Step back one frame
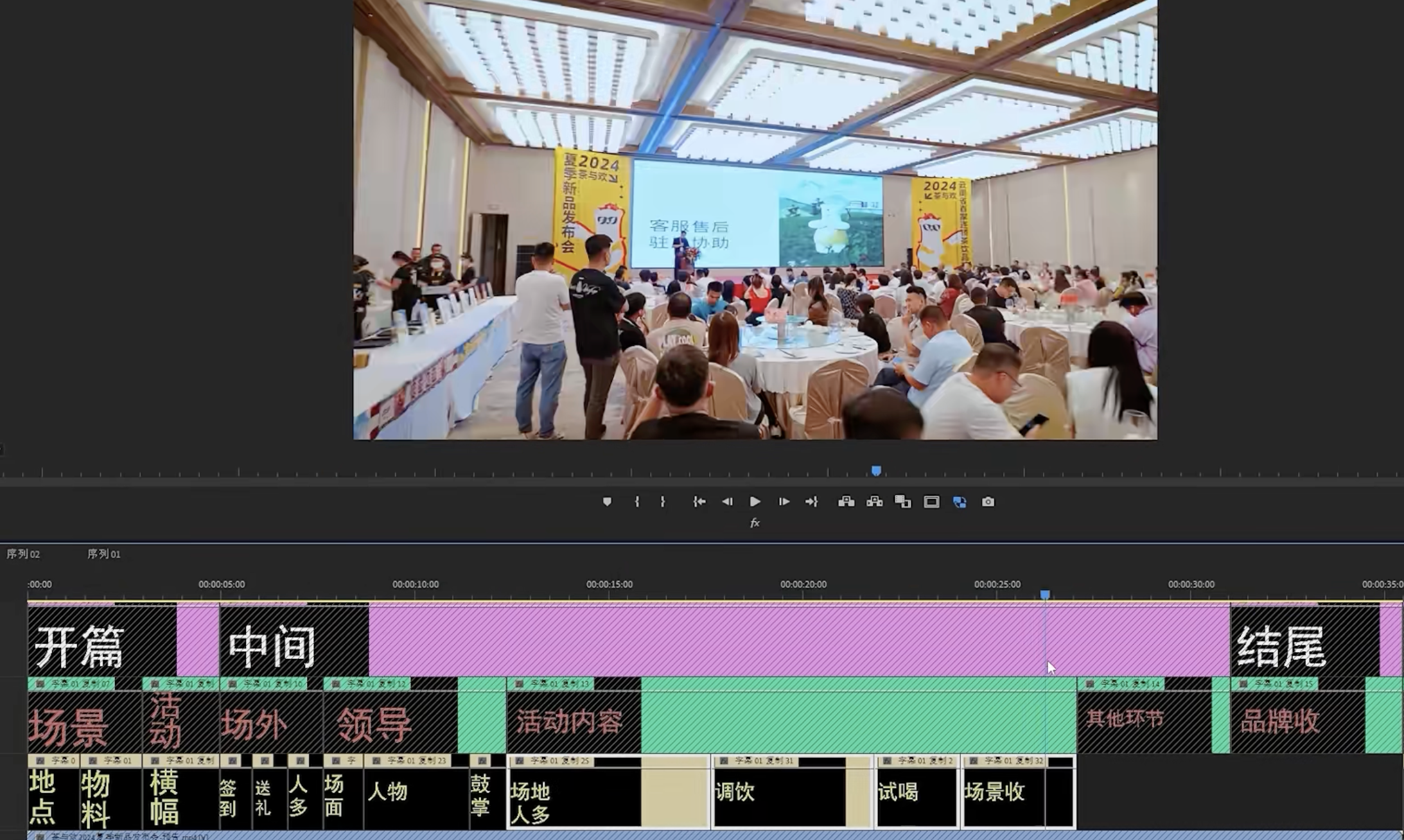Screen dimensions: 1404x840 [x=727, y=502]
